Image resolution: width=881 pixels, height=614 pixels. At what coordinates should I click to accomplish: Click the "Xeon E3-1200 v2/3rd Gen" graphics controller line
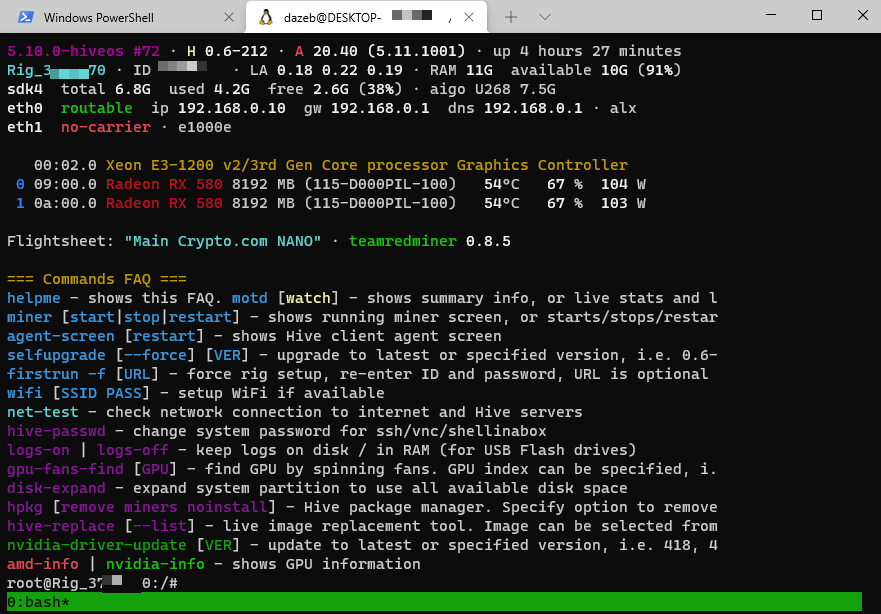(367, 166)
